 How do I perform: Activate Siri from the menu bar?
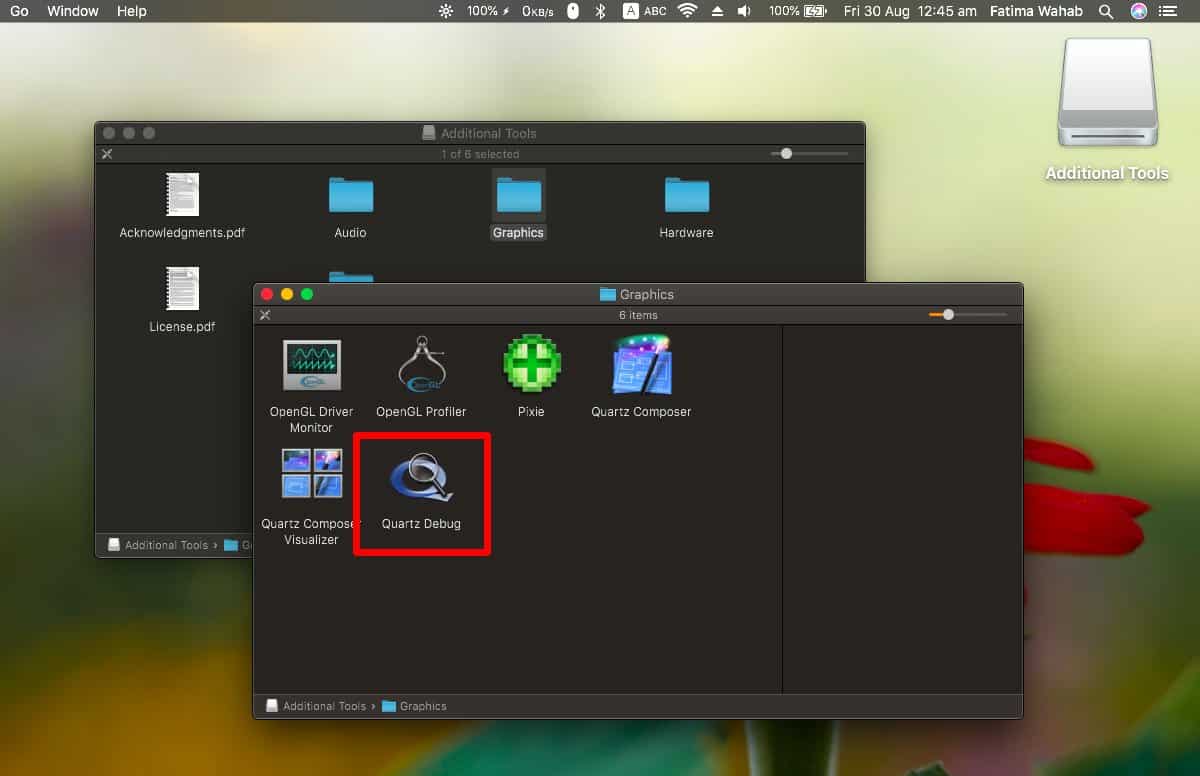click(1139, 11)
